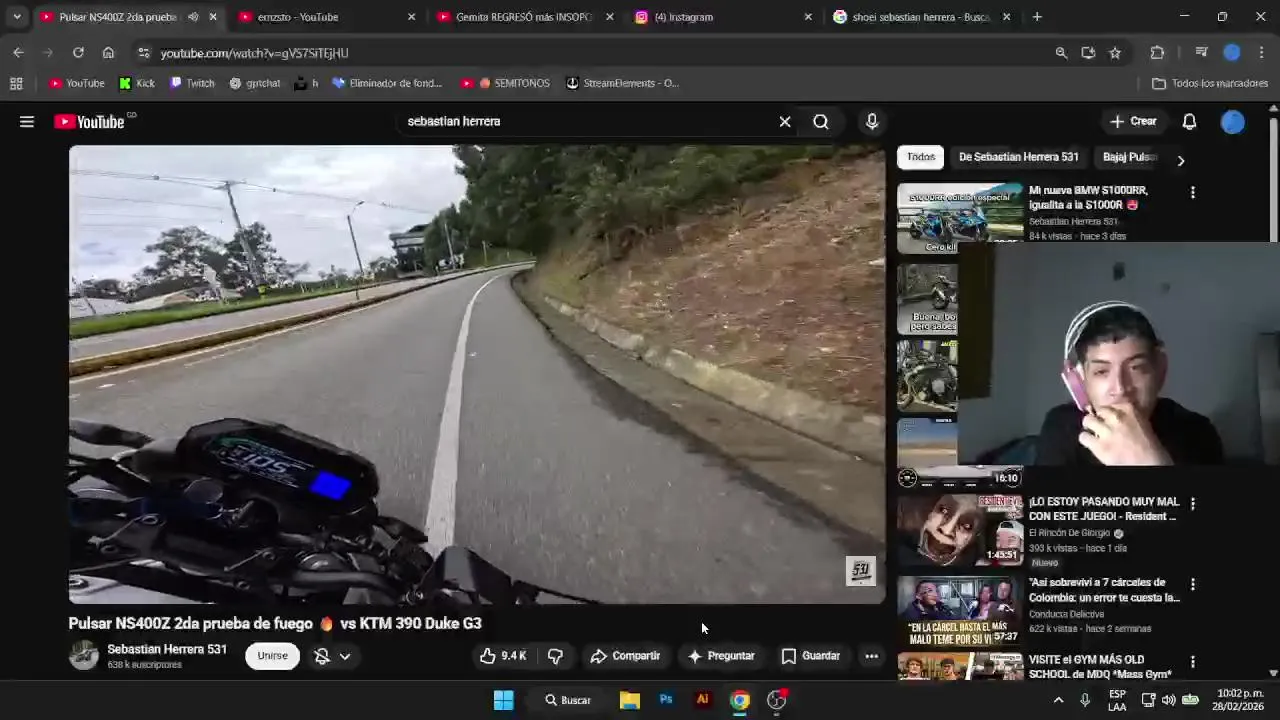
Task: Open options for 7 cárceles de Colombia video
Action: tap(1192, 584)
